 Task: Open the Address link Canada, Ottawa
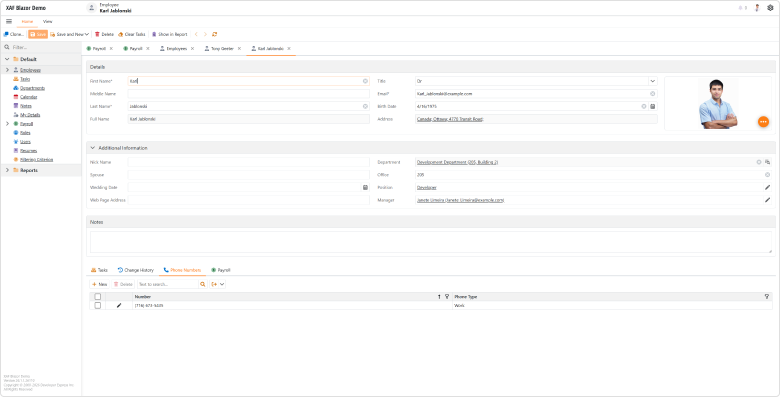click(450, 119)
